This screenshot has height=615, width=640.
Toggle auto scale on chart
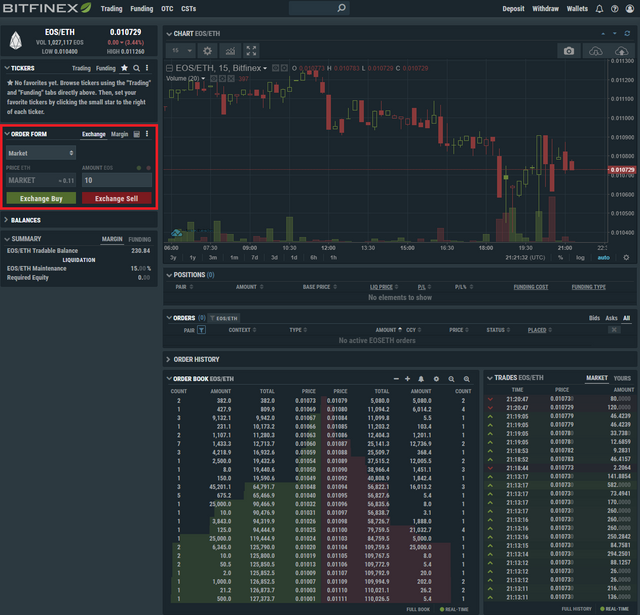[604, 258]
